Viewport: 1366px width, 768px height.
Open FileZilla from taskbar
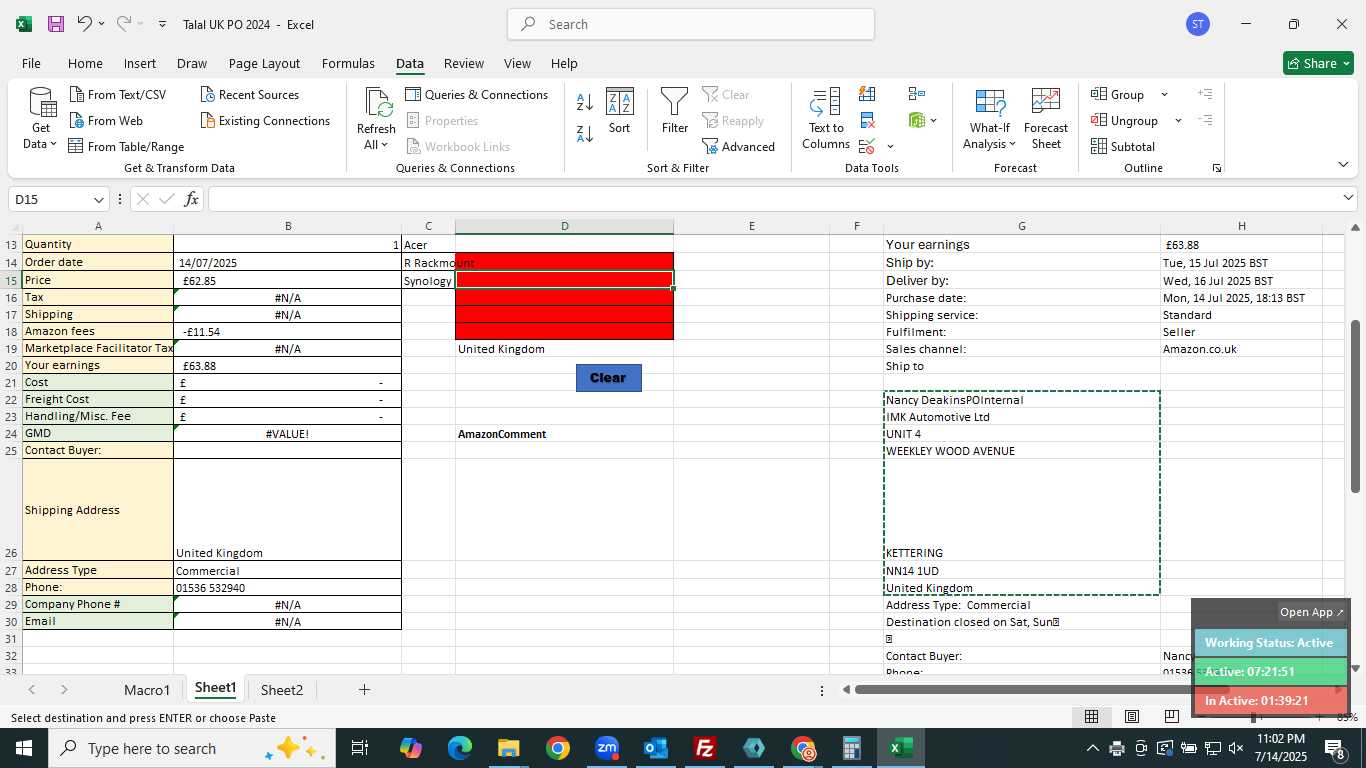[x=705, y=748]
